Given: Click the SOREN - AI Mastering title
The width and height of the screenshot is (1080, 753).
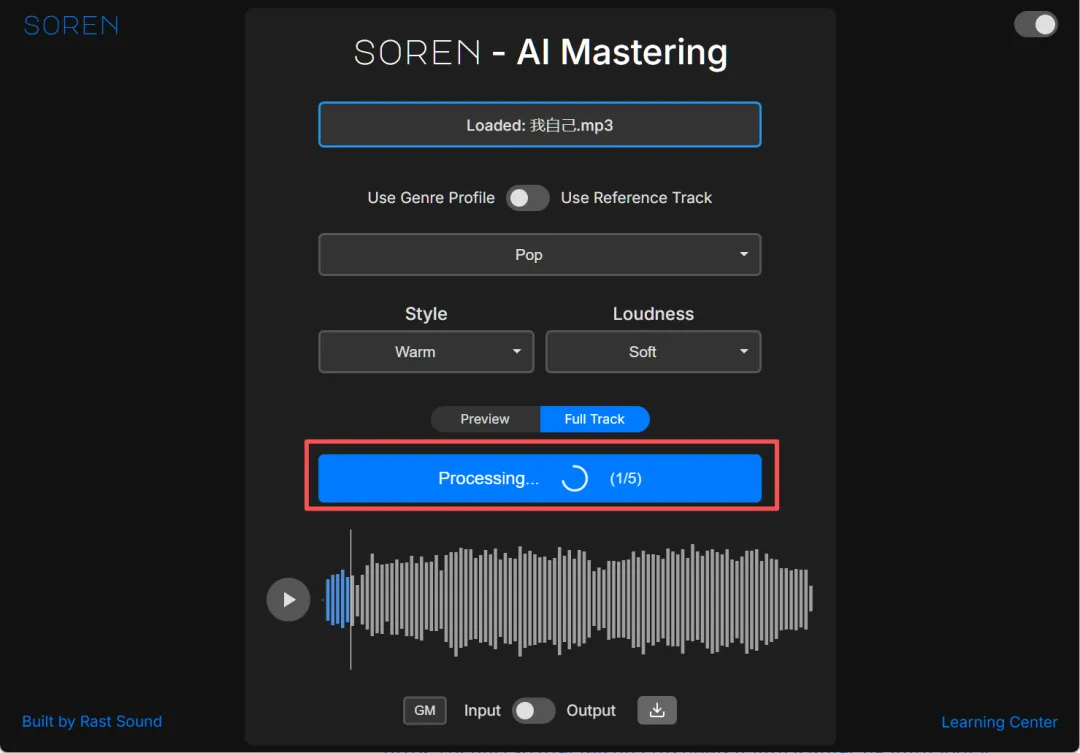Looking at the screenshot, I should [x=540, y=52].
